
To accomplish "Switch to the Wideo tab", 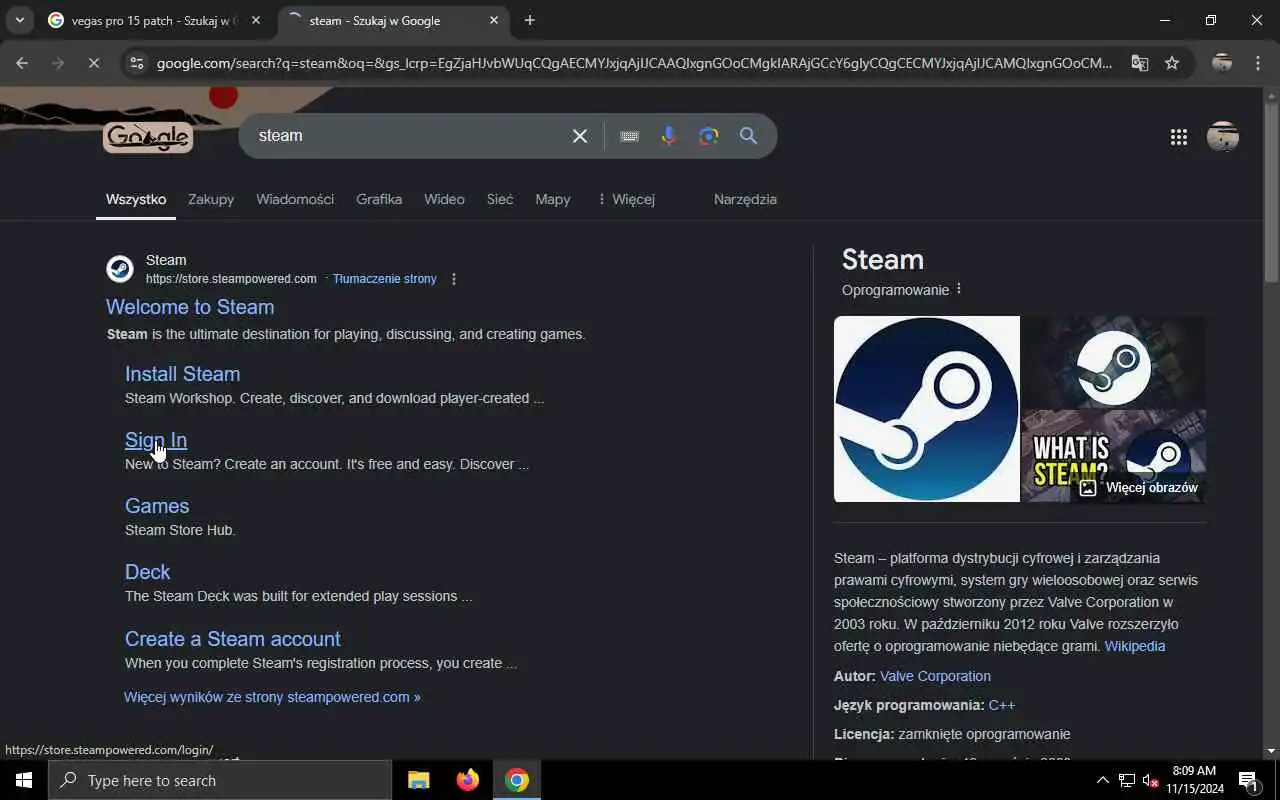I will (444, 199).
